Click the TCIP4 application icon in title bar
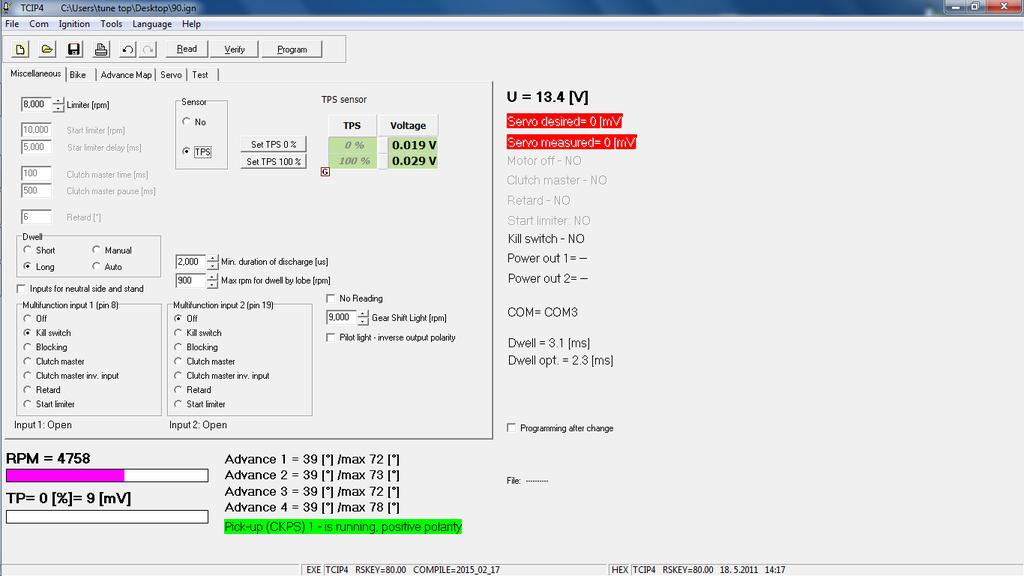 pos(10,7)
